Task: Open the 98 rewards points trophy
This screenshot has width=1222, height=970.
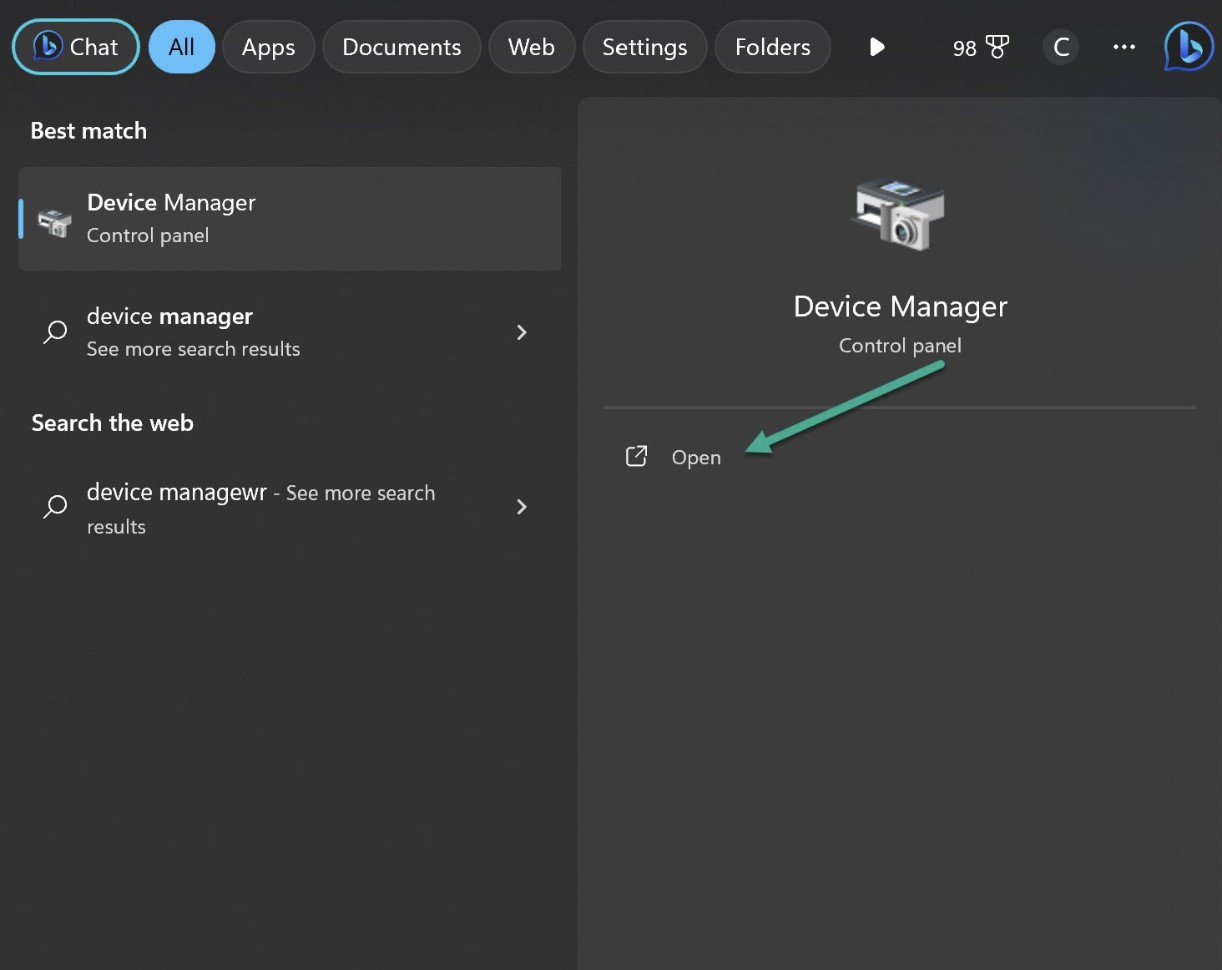Action: click(981, 47)
